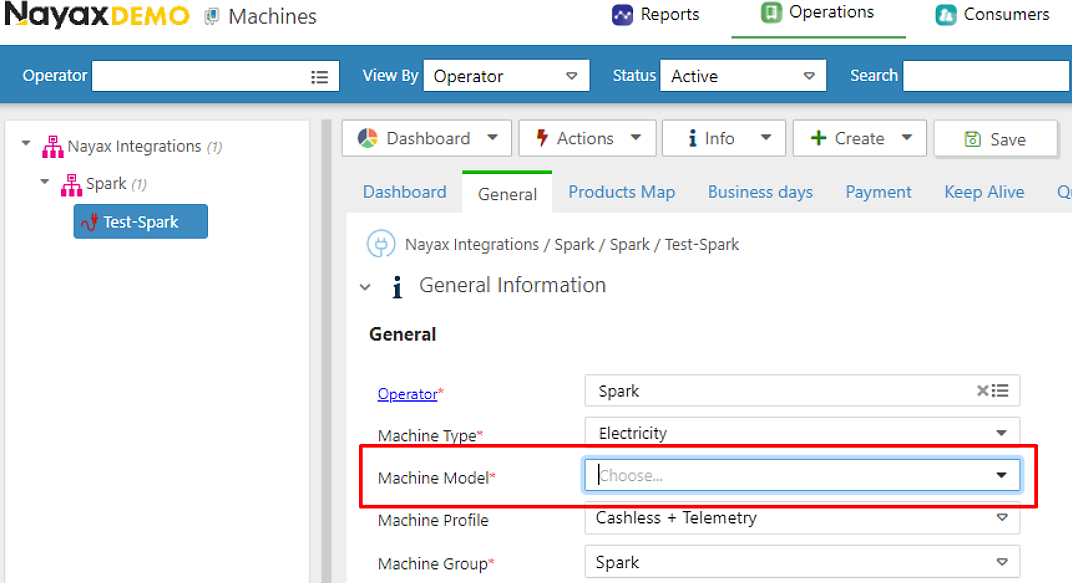The height and width of the screenshot is (583, 1072).
Task: Click the Actions lightning bolt icon
Action: pos(542,138)
